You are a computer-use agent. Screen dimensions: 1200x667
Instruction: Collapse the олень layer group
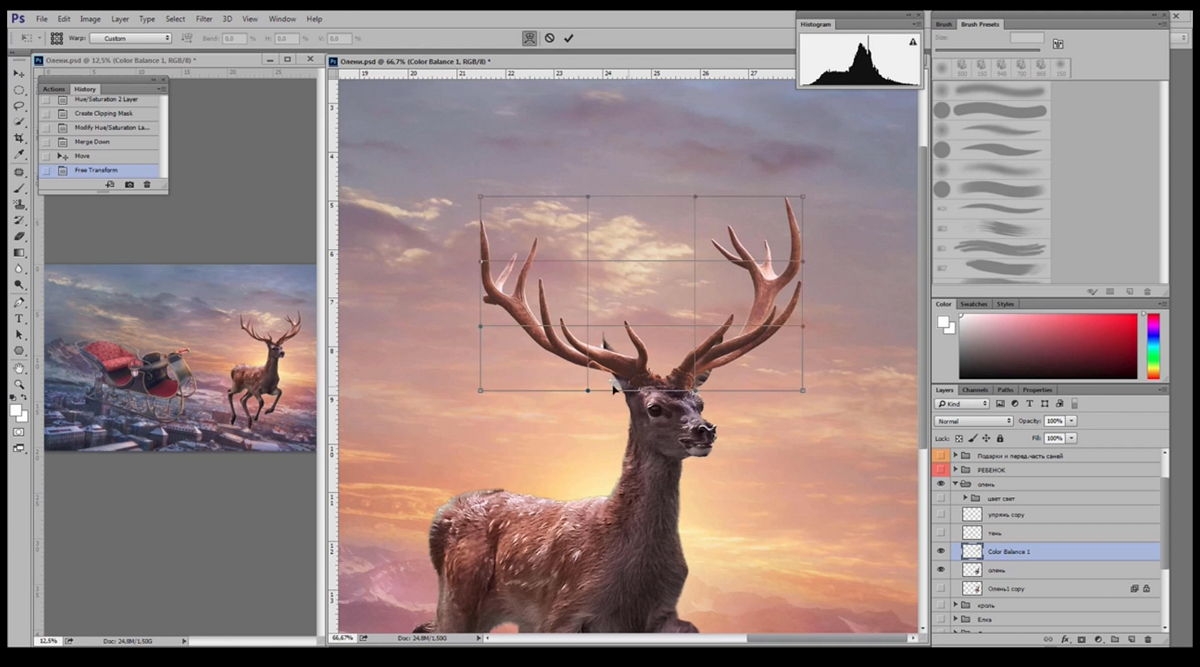[x=955, y=484]
